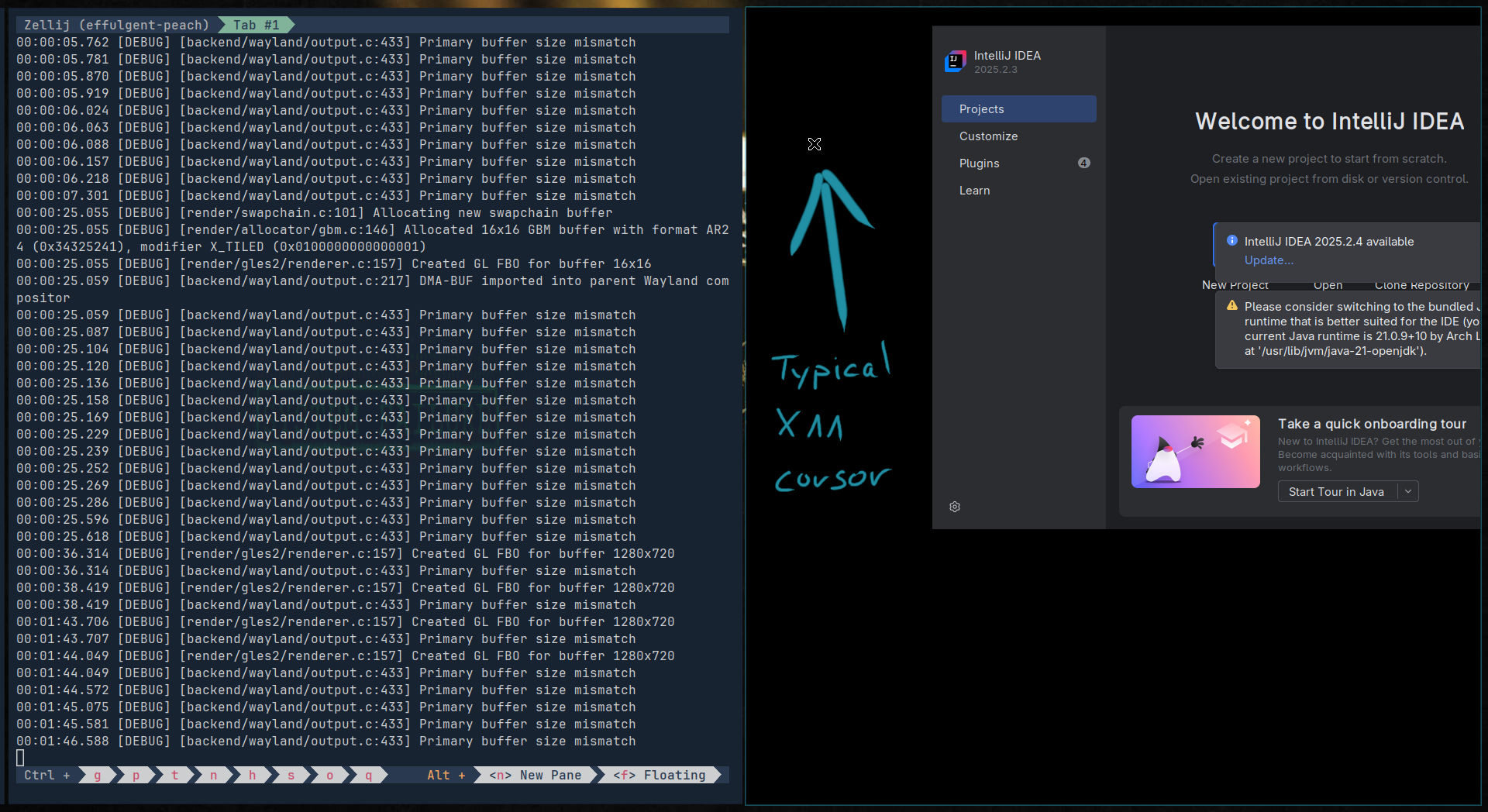Go to the Learn section

[x=974, y=191]
